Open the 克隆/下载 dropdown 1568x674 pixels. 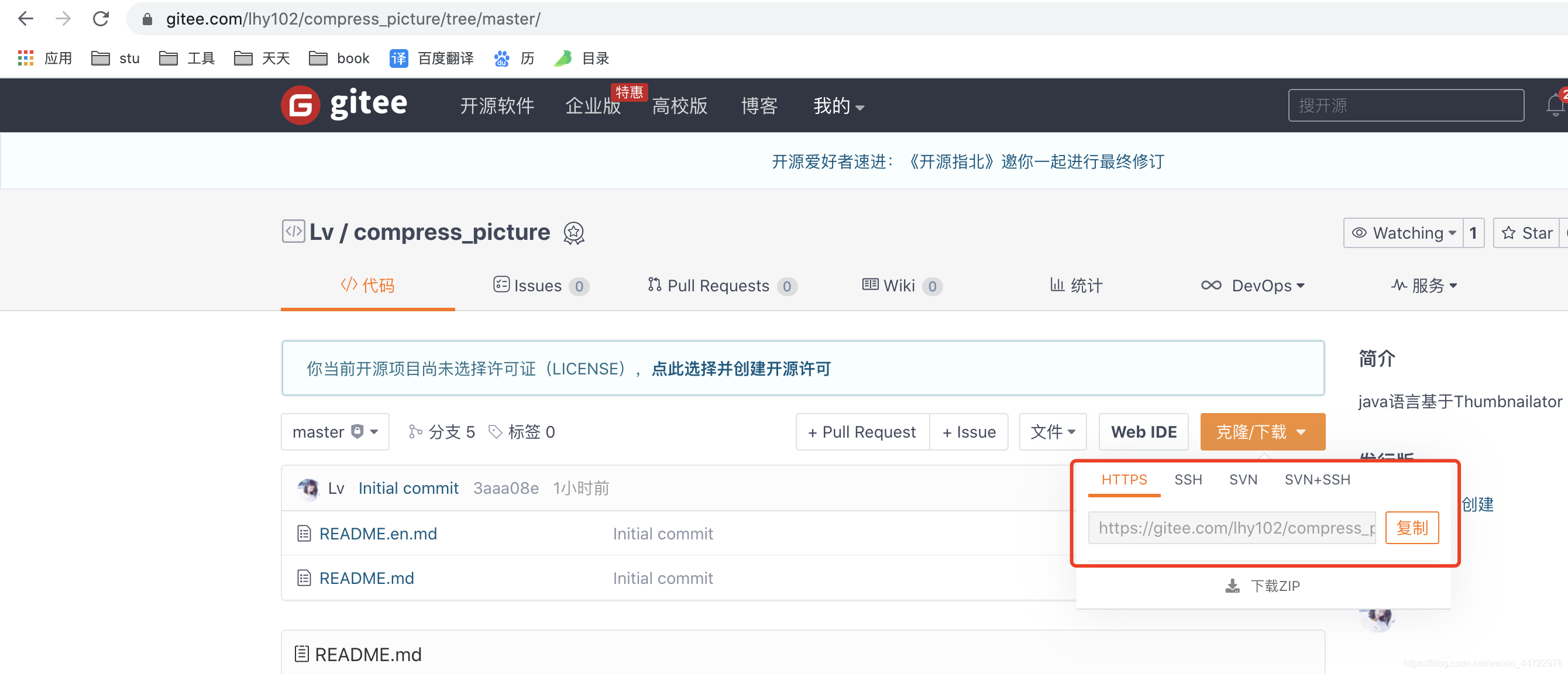(1261, 432)
